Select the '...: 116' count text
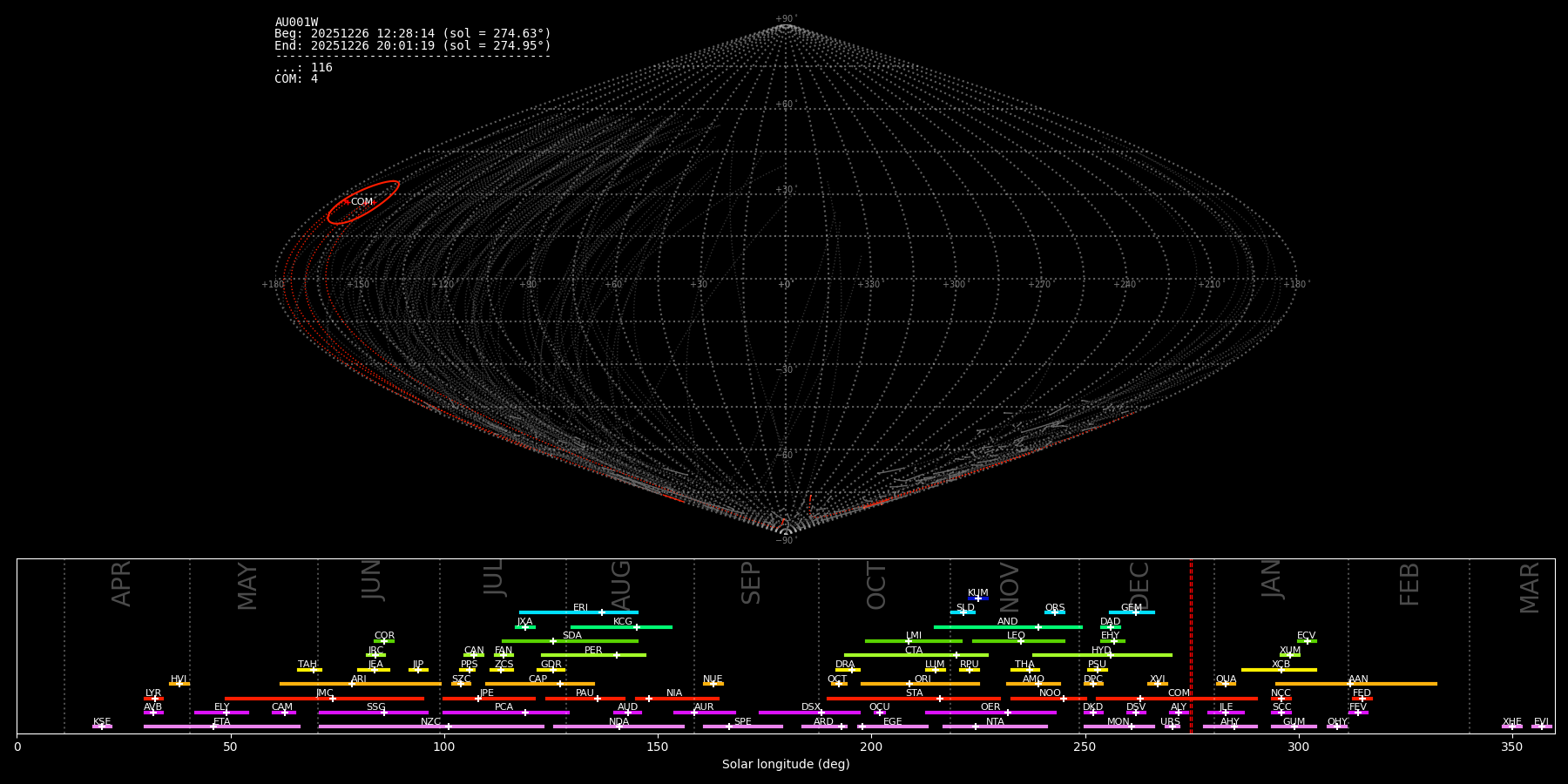Image resolution: width=1568 pixels, height=784 pixels. (x=303, y=68)
